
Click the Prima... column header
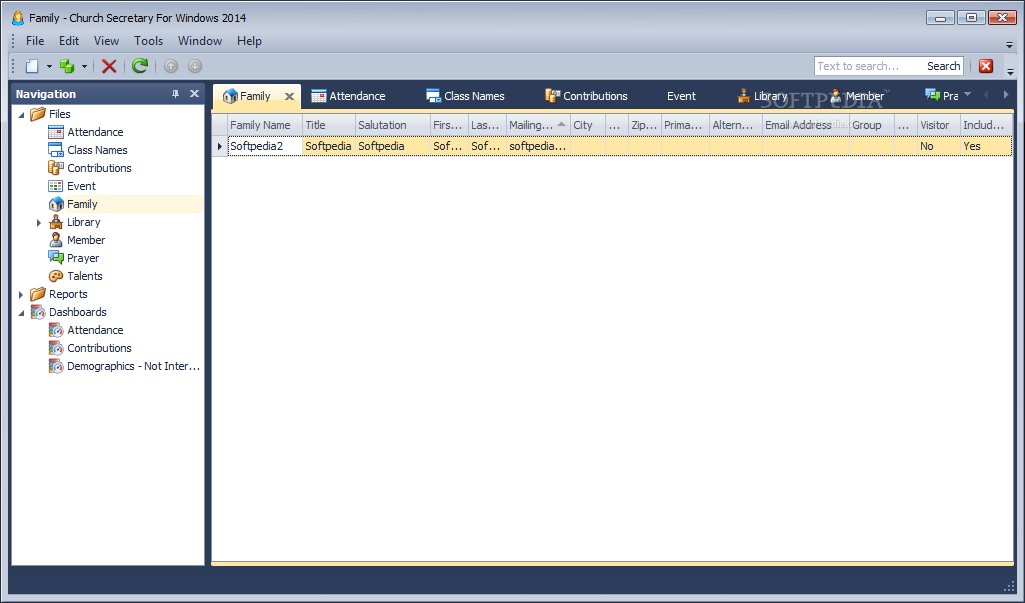(x=685, y=125)
